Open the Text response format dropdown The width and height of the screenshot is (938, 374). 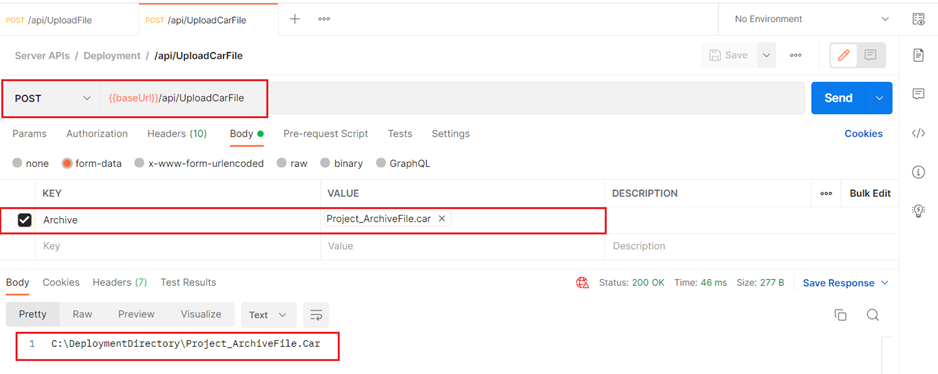[x=268, y=315]
